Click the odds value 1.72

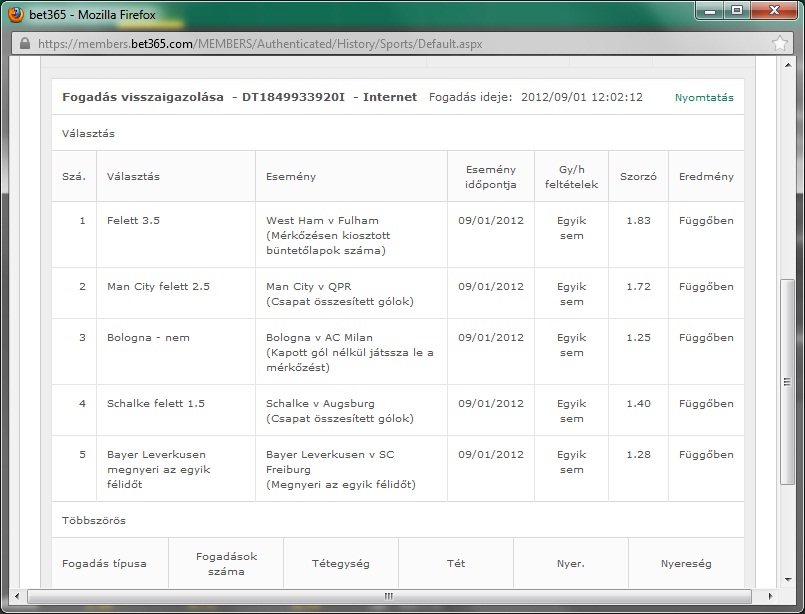(638, 286)
